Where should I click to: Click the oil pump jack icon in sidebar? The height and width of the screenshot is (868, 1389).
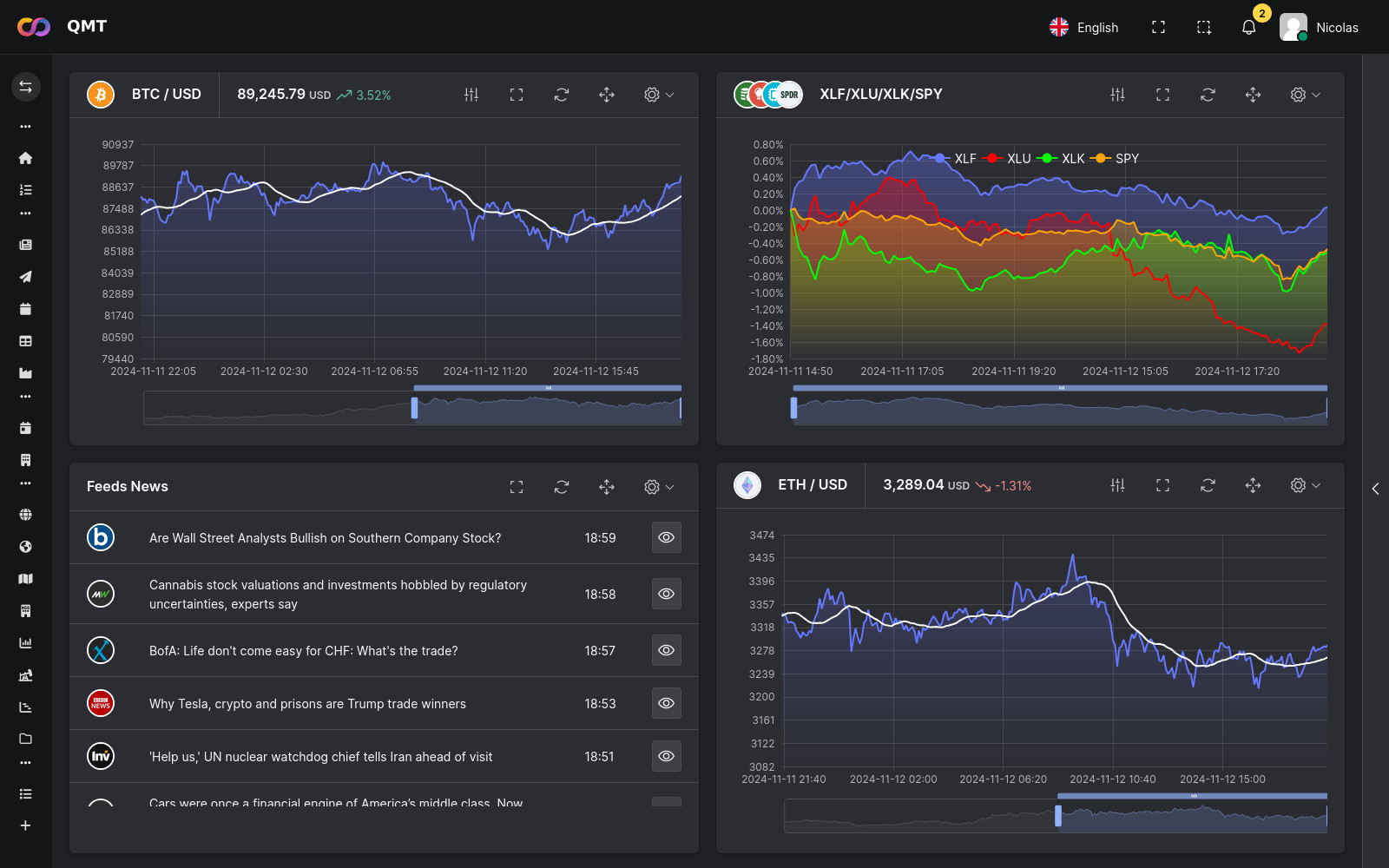pos(25,675)
